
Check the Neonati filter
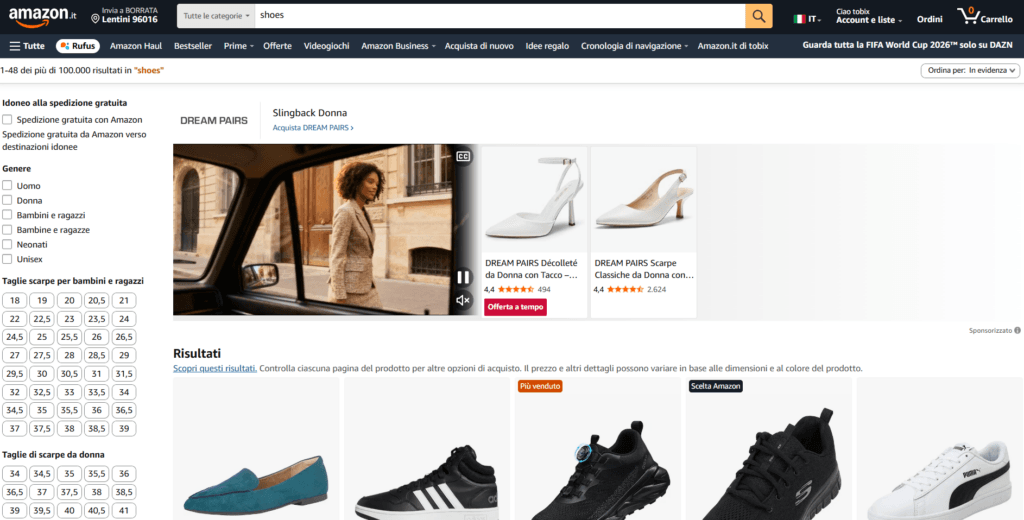7,244
